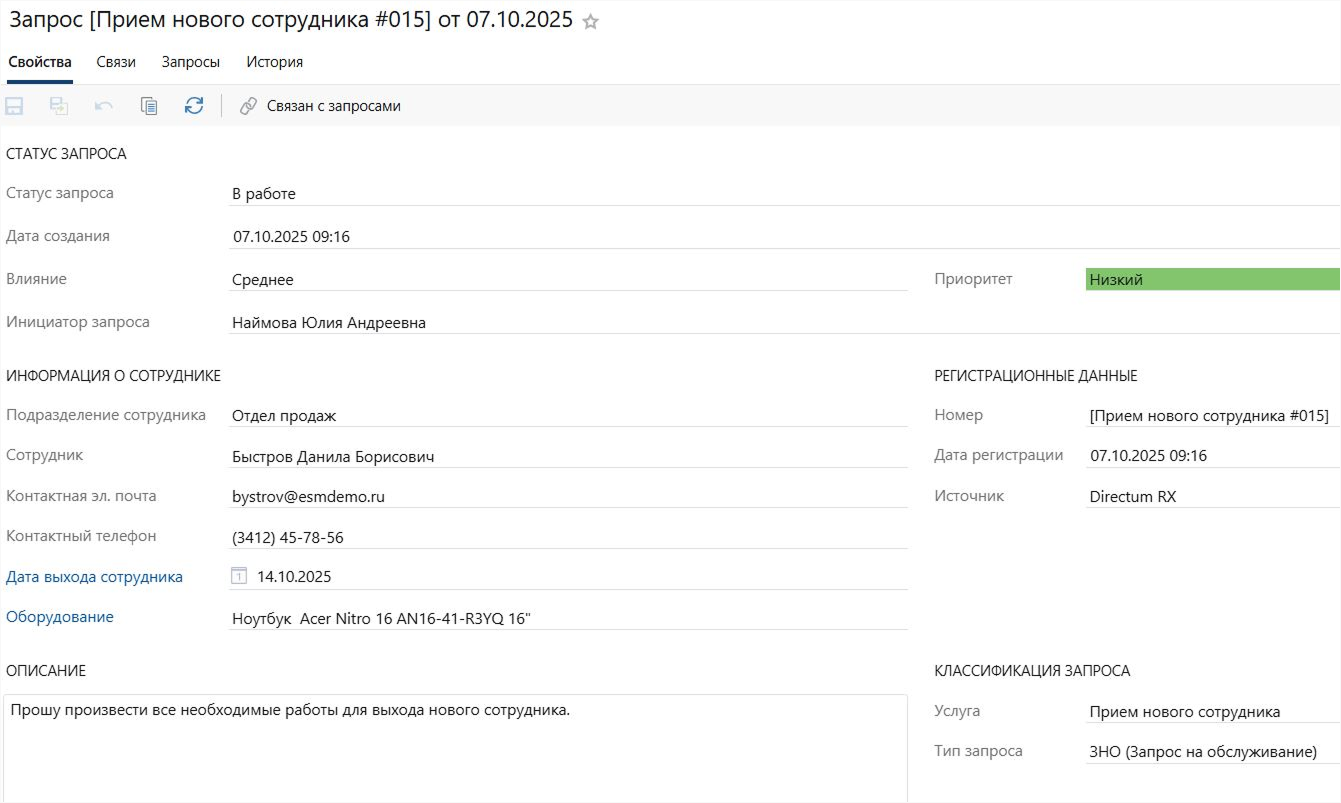This screenshot has width=1341, height=803.
Task: Click inside the Описание text area
Action: click(455, 750)
